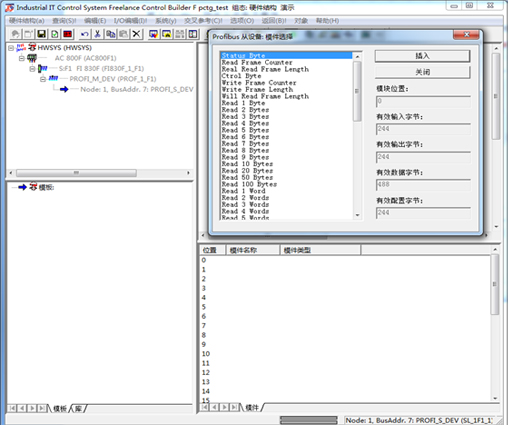
Task: Click the second greyed-out document toolbar icon
Action: (x=28, y=34)
